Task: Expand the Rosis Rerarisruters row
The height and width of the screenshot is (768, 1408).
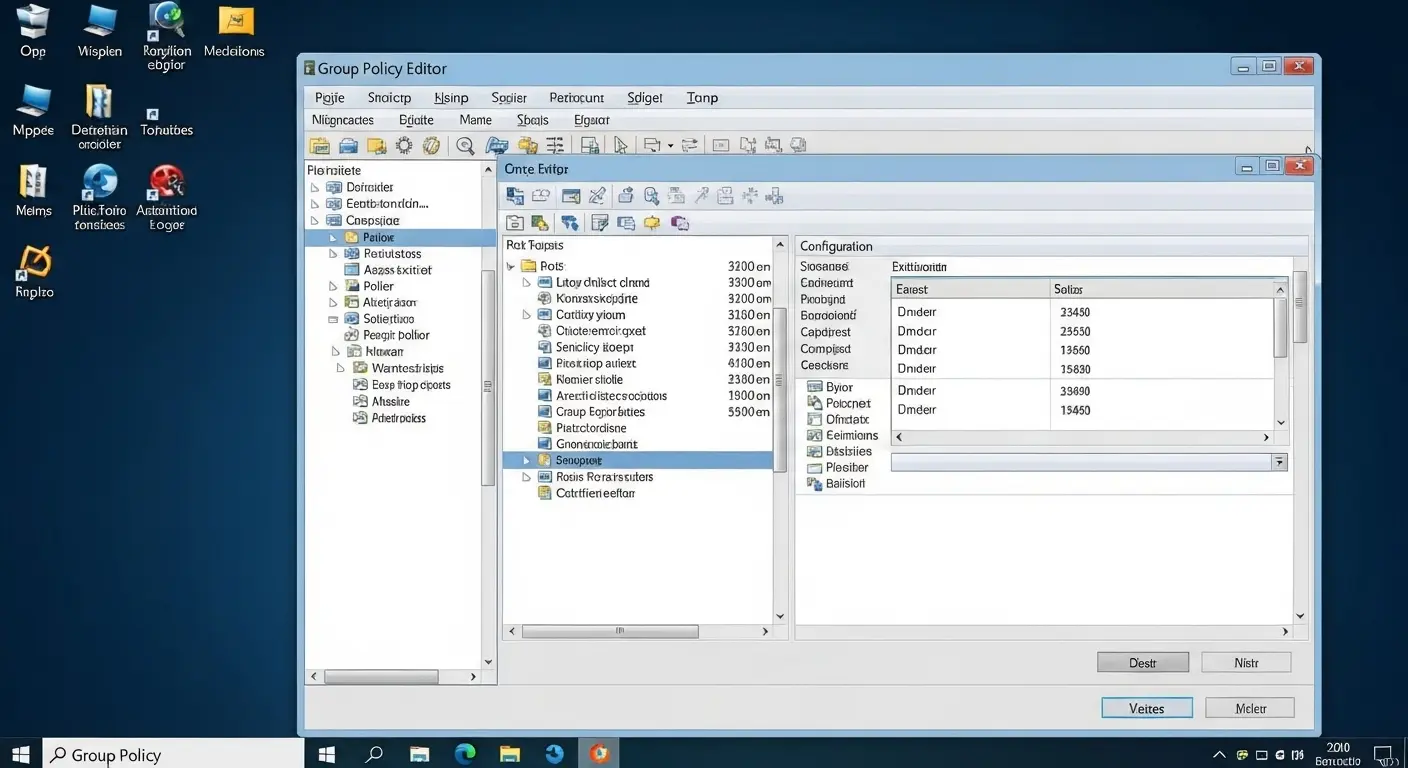Action: point(527,478)
